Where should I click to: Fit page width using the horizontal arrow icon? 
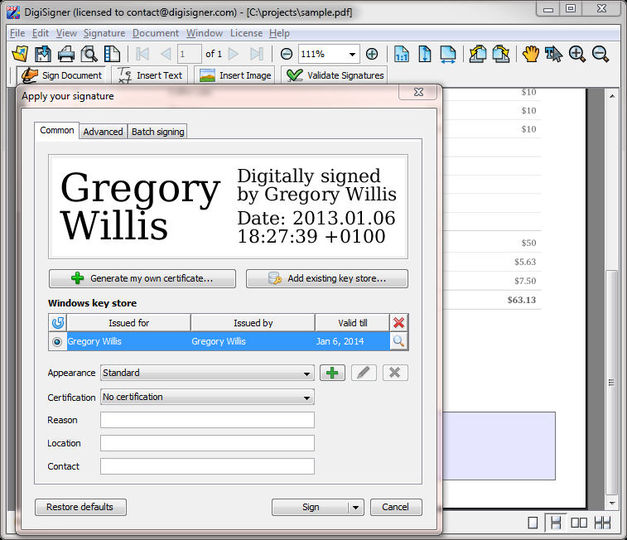tap(448, 54)
